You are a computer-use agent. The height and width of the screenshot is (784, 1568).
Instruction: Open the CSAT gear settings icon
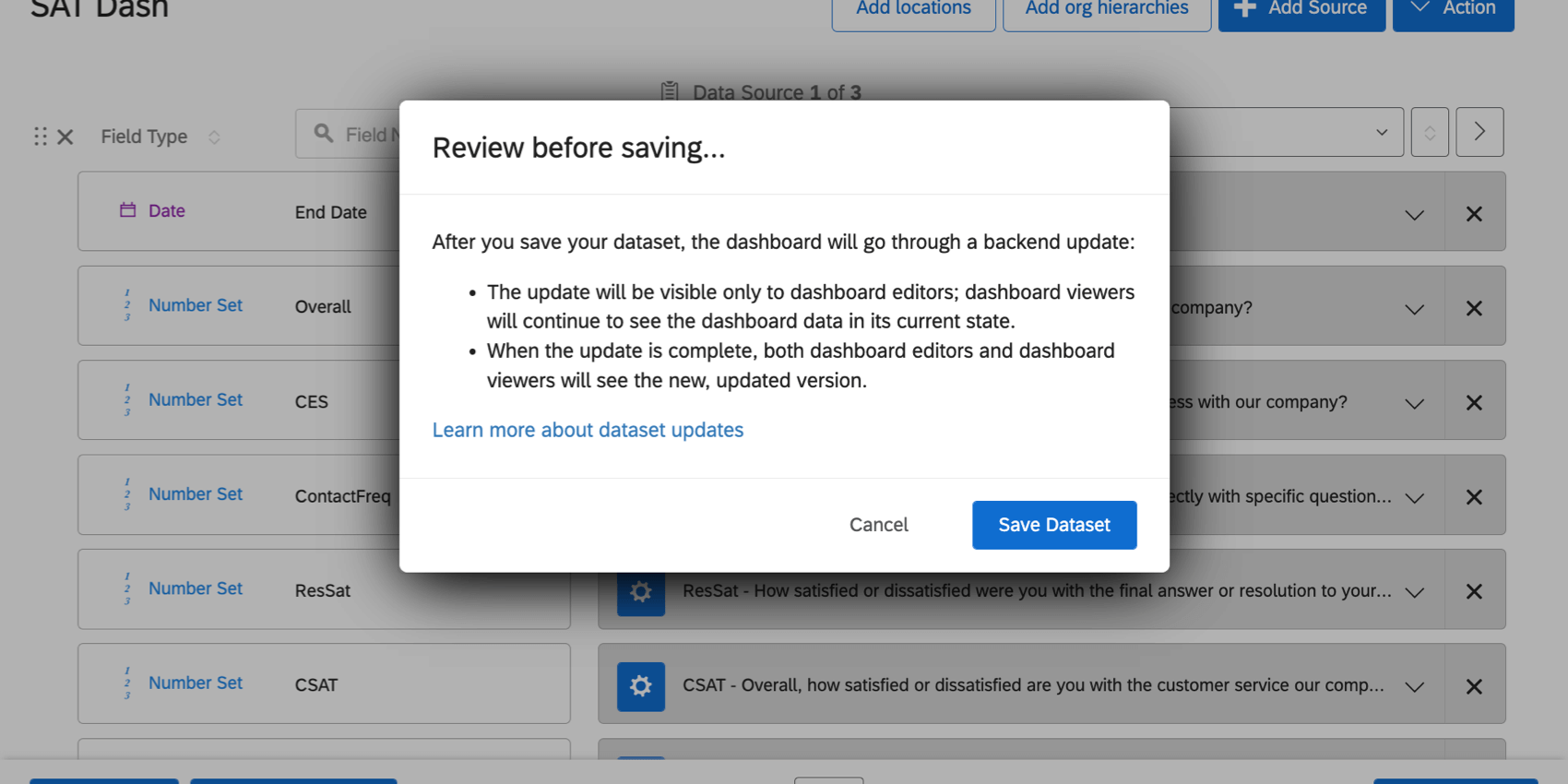641,686
